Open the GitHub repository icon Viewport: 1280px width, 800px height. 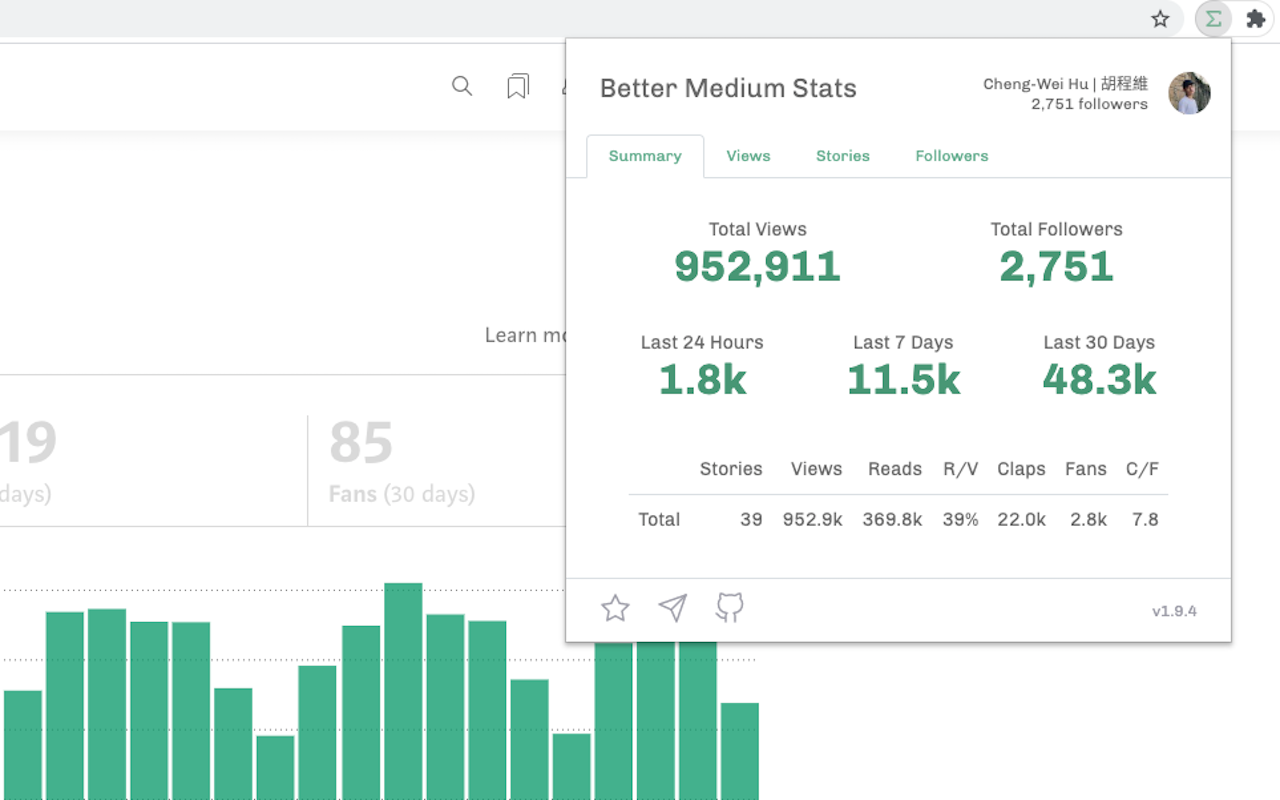[x=730, y=607]
